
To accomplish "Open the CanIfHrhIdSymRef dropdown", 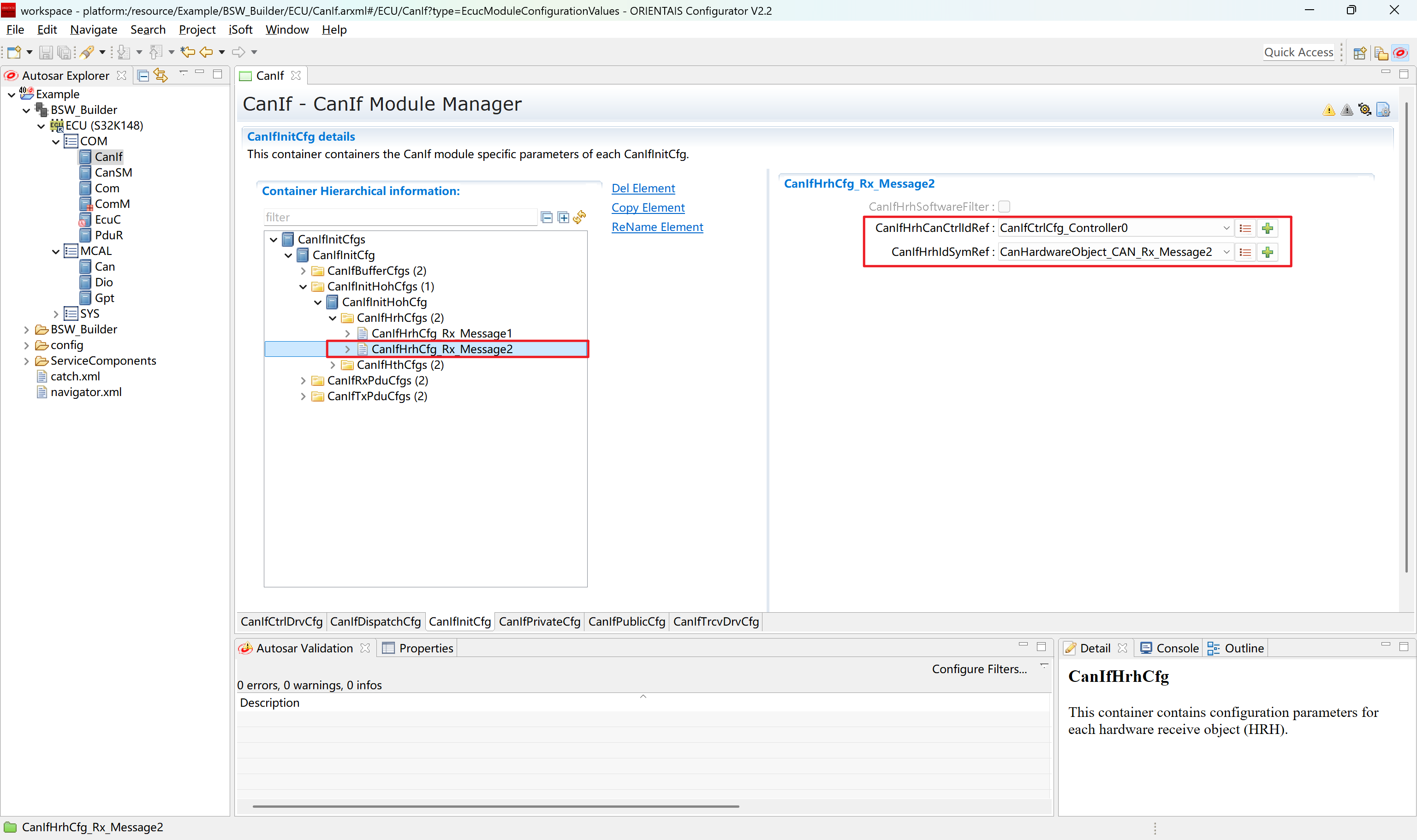I will click(1226, 252).
